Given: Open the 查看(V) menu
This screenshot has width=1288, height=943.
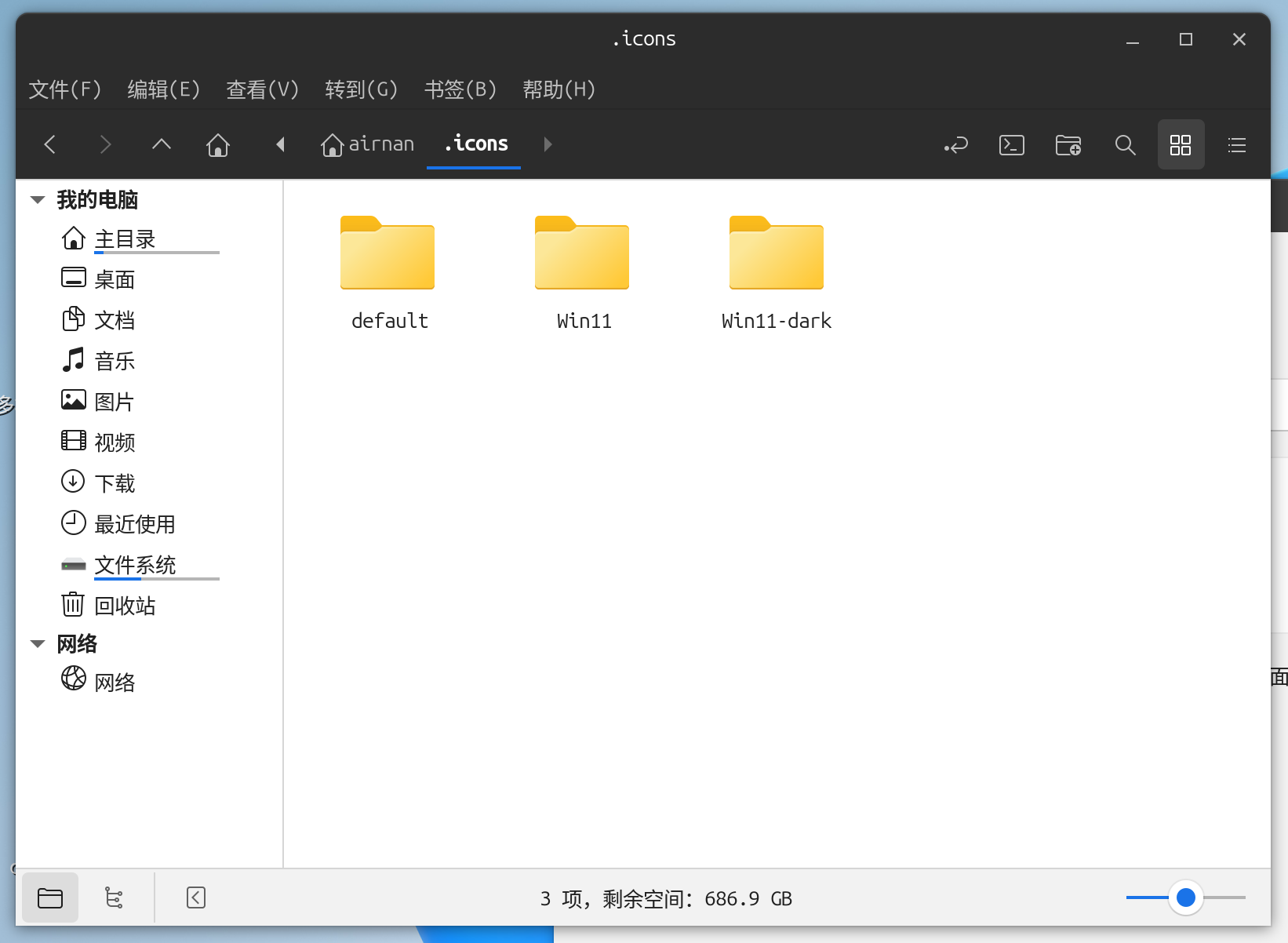Looking at the screenshot, I should [263, 89].
